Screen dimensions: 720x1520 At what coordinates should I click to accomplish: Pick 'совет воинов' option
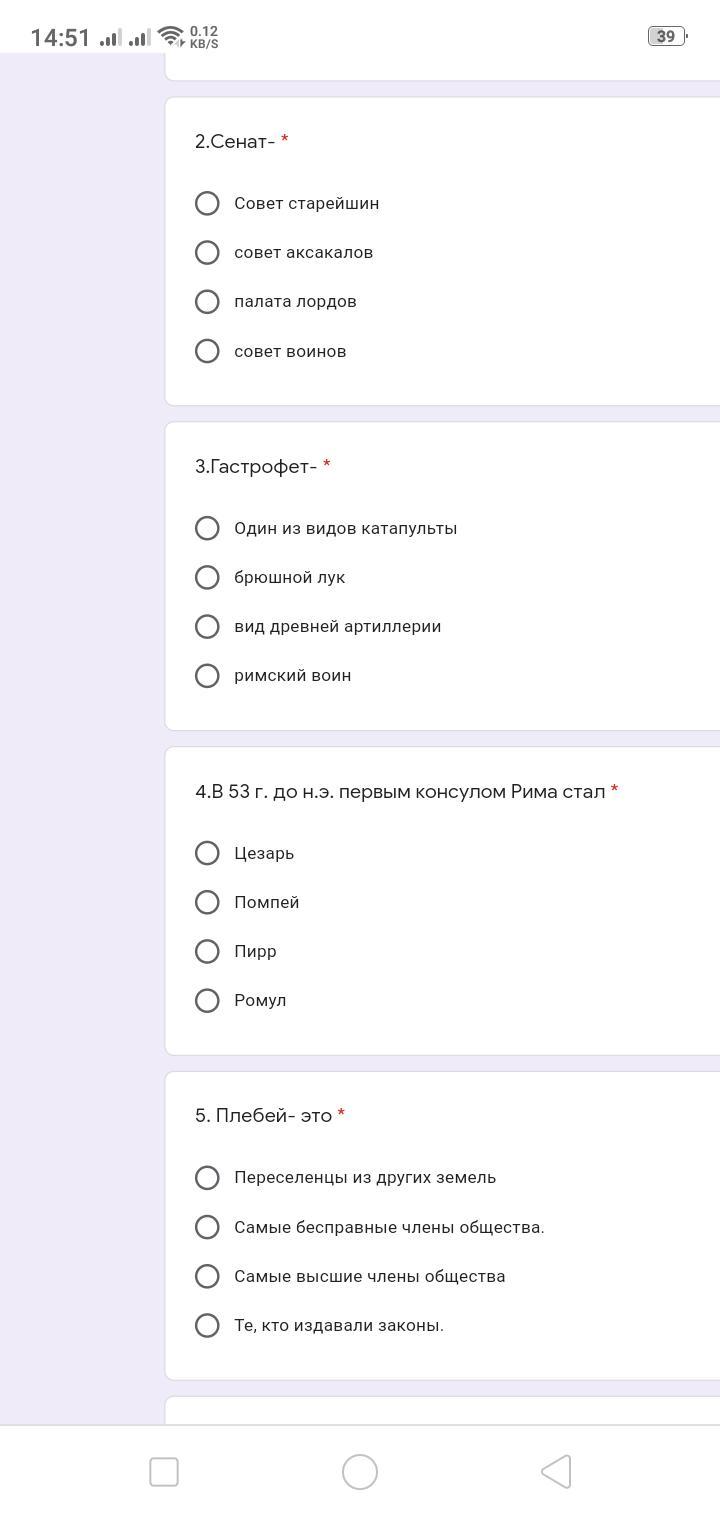tap(207, 351)
